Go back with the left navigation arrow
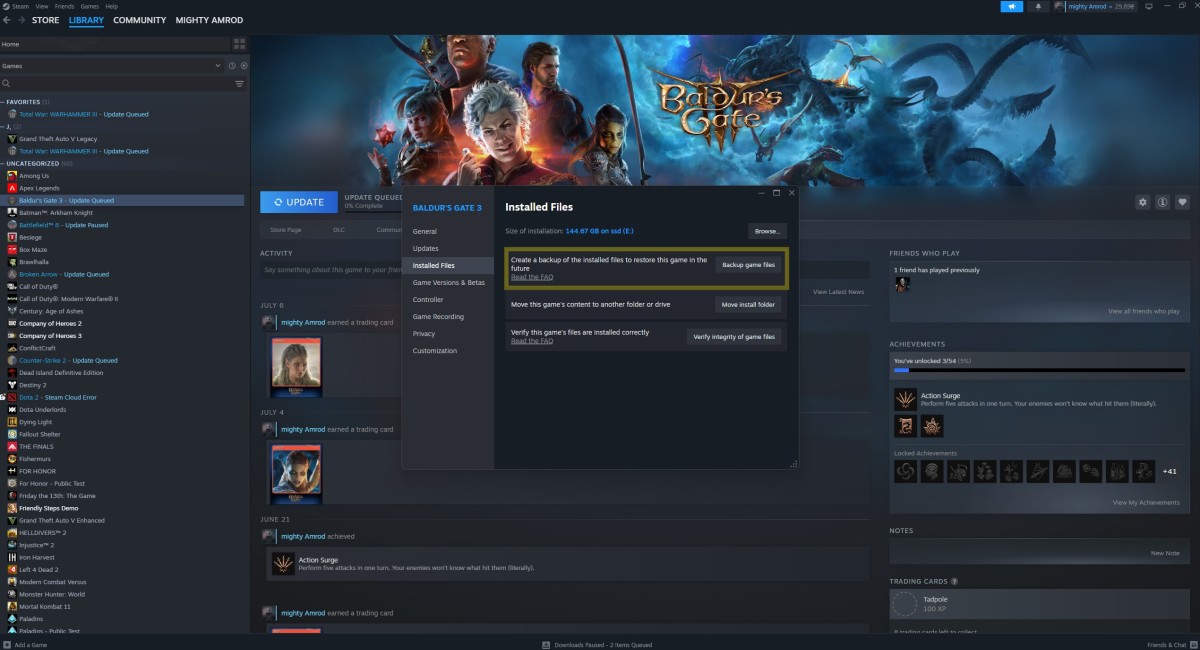Viewport: 1200px width, 650px height. click(8, 20)
